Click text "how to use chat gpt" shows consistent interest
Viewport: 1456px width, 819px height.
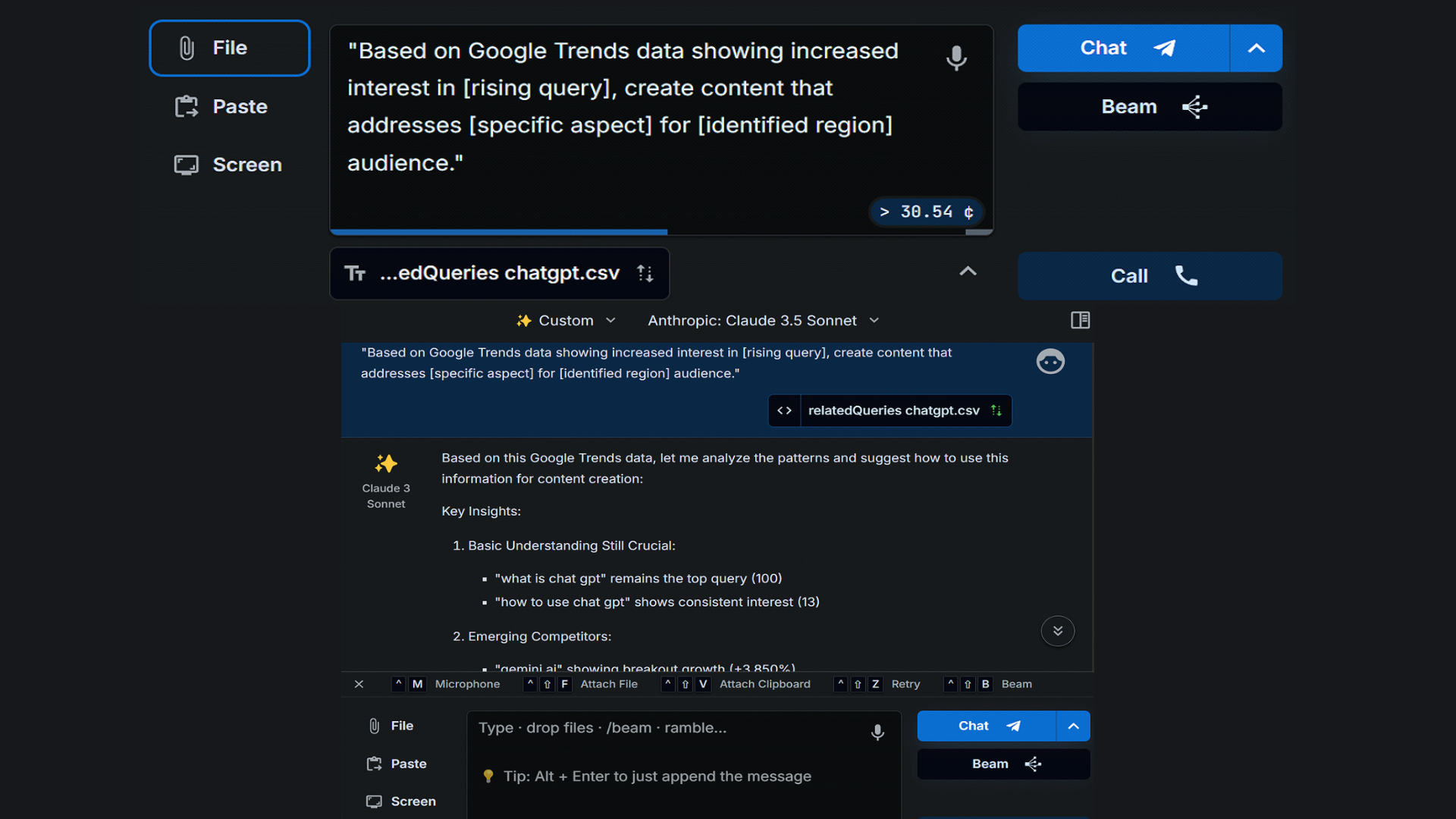(657, 602)
